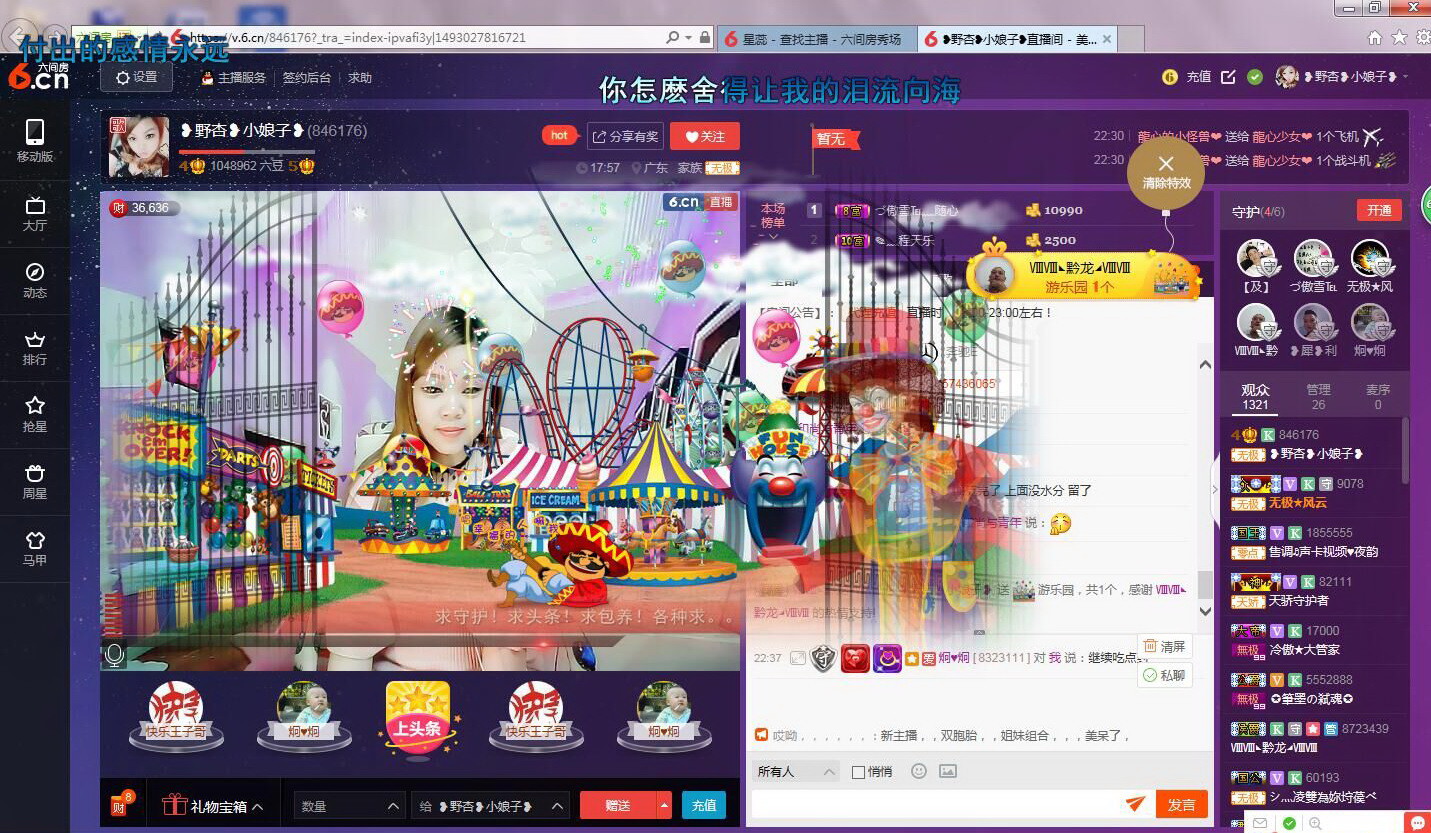Click the emoji smiley icon in chat toolbar
The width and height of the screenshot is (1431, 833).
coord(919,771)
